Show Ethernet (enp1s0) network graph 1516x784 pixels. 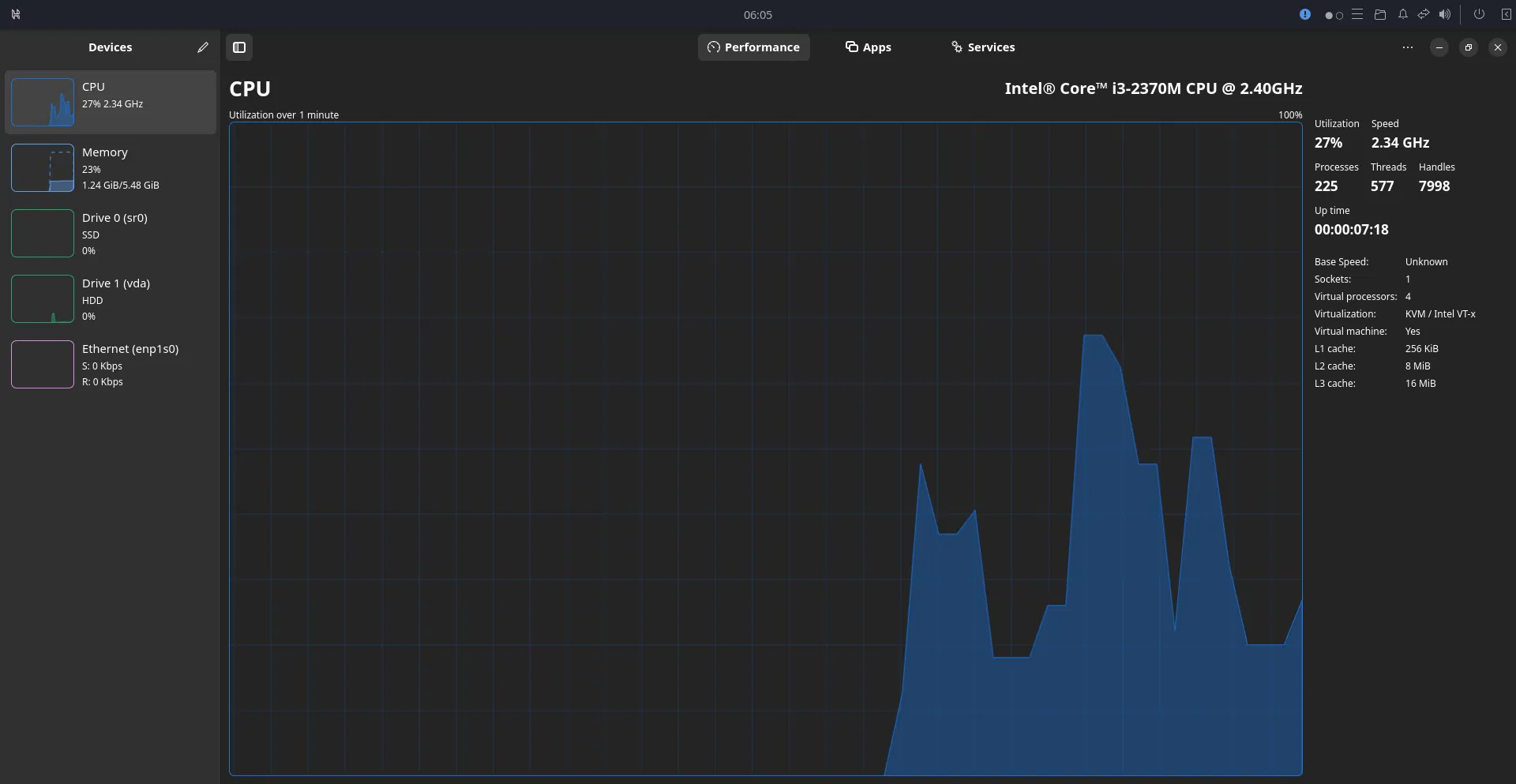pos(111,365)
